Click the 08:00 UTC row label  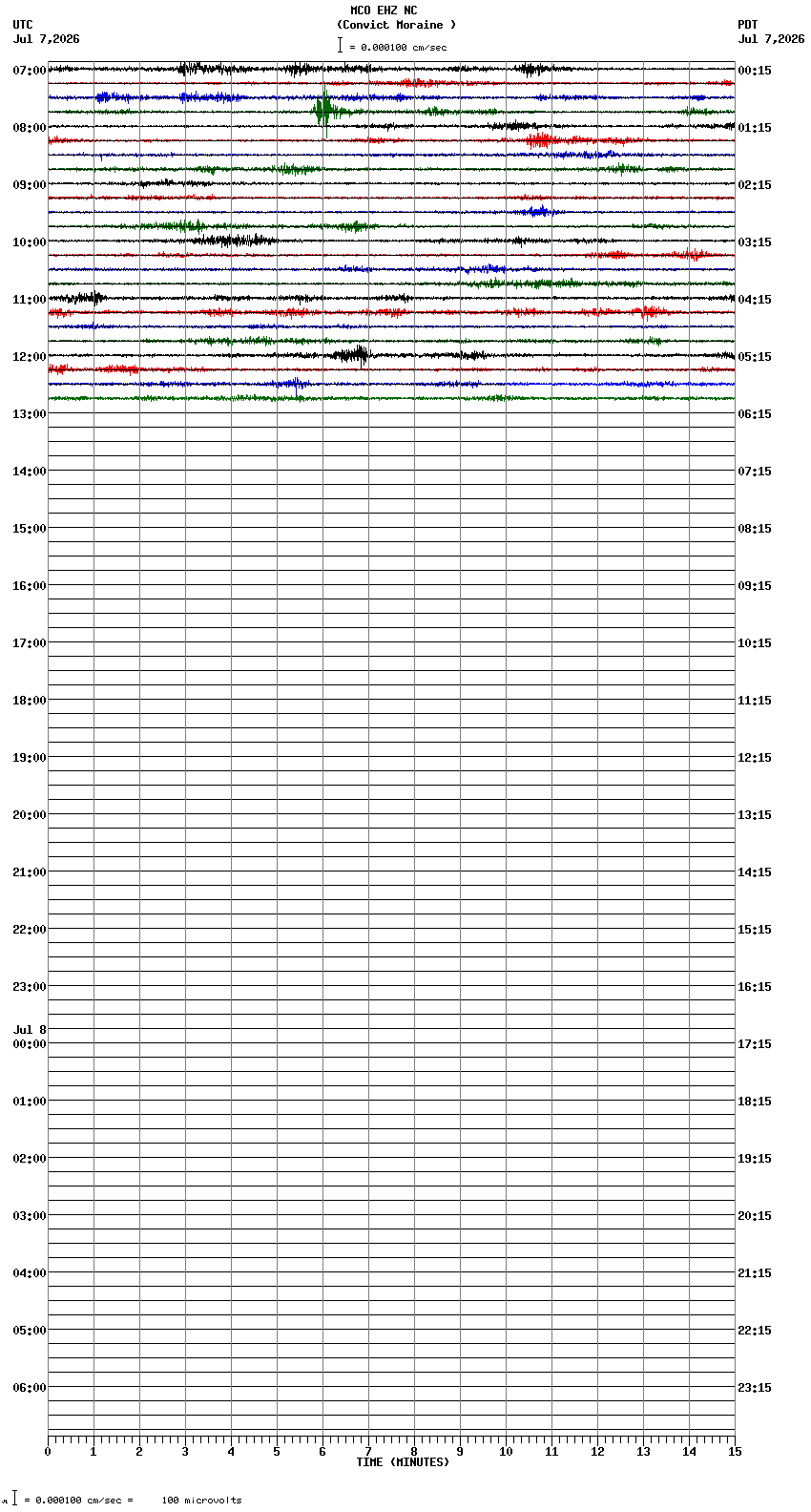(x=30, y=128)
